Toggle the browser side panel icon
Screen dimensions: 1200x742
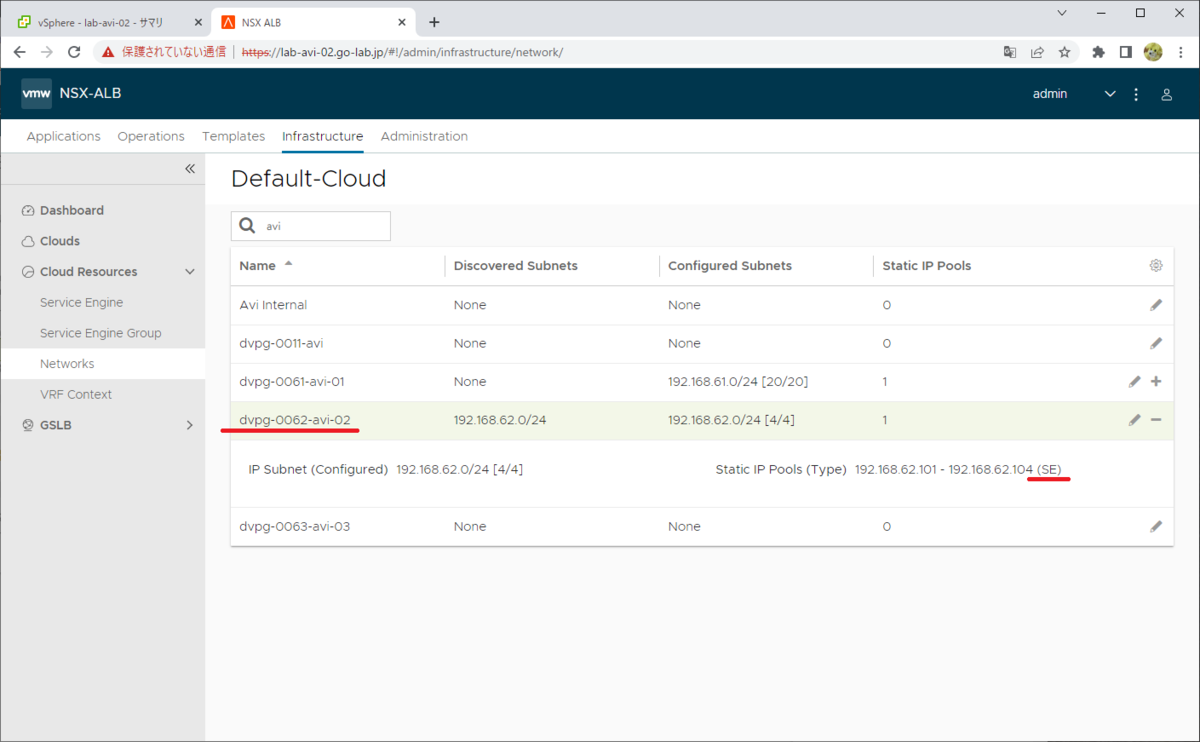(1125, 52)
